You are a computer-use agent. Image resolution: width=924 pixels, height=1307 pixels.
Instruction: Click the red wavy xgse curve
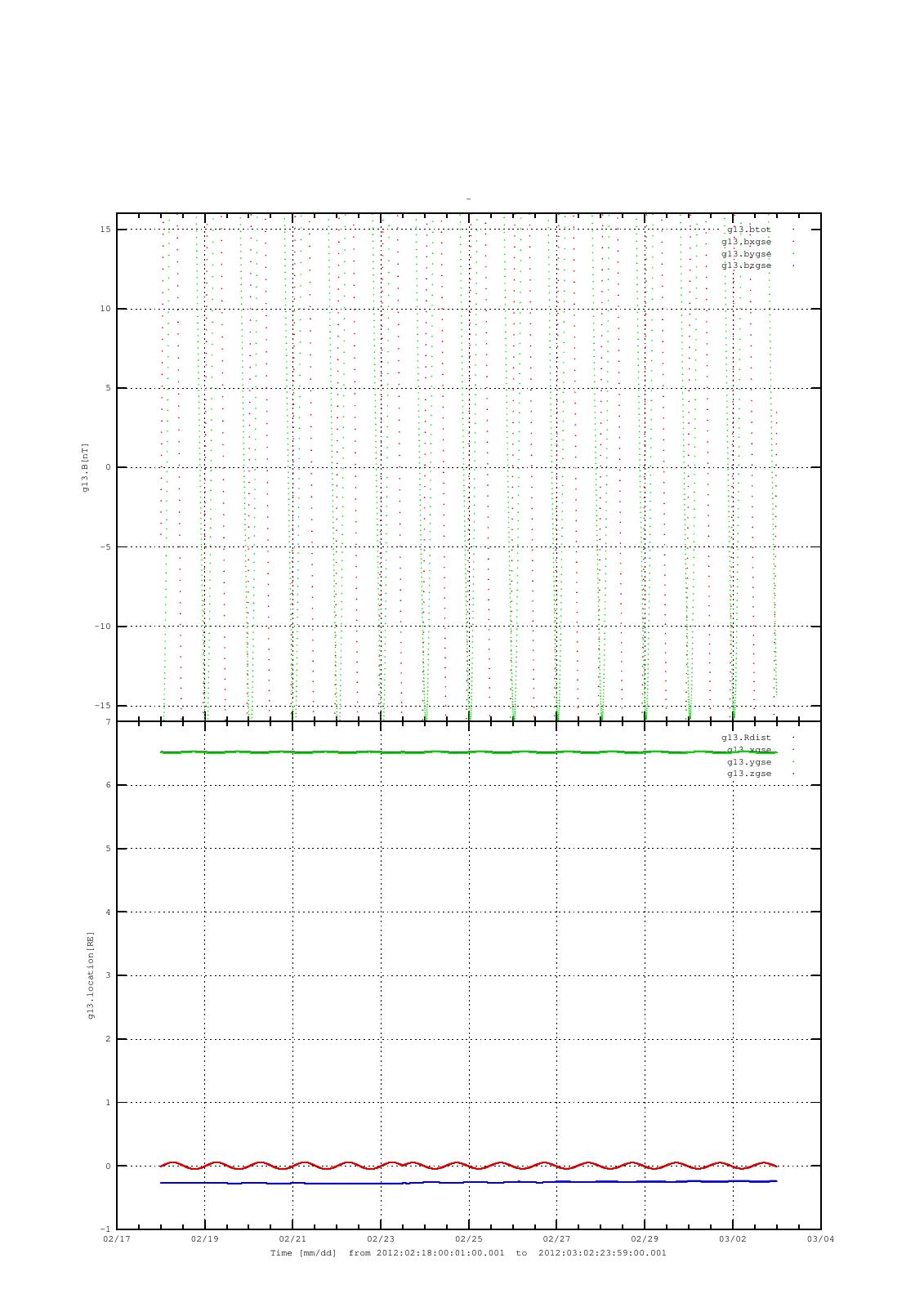click(x=469, y=1166)
